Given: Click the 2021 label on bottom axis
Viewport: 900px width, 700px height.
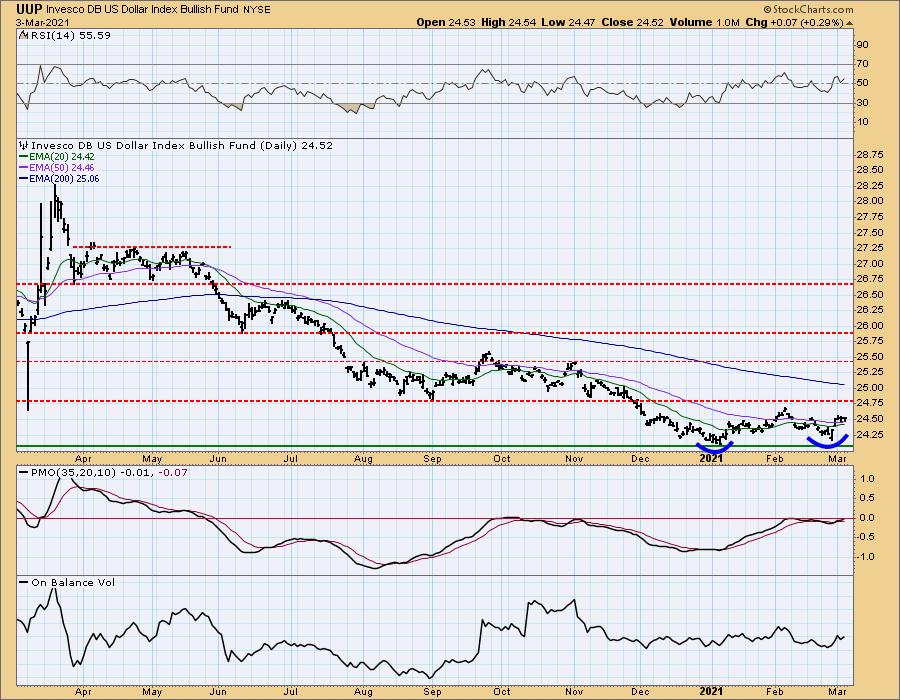Looking at the screenshot, I should pos(711,691).
